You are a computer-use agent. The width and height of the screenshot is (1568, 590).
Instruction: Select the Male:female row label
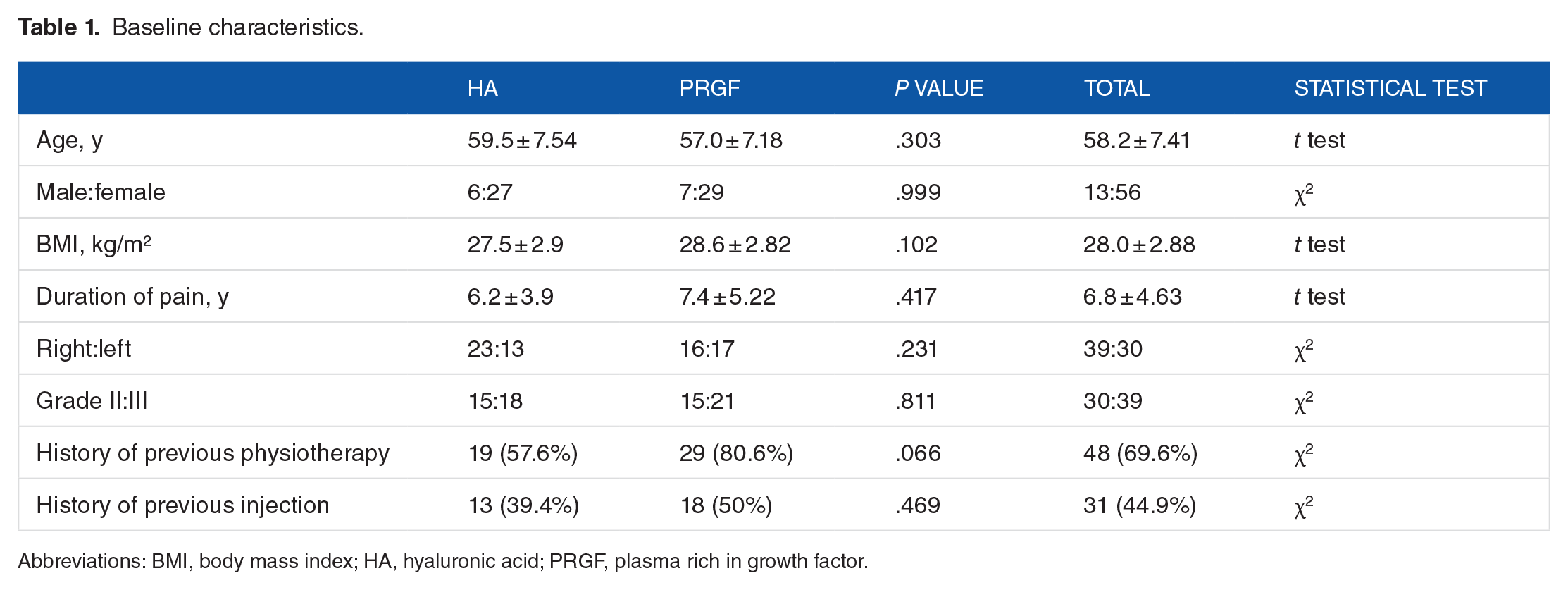point(101,192)
